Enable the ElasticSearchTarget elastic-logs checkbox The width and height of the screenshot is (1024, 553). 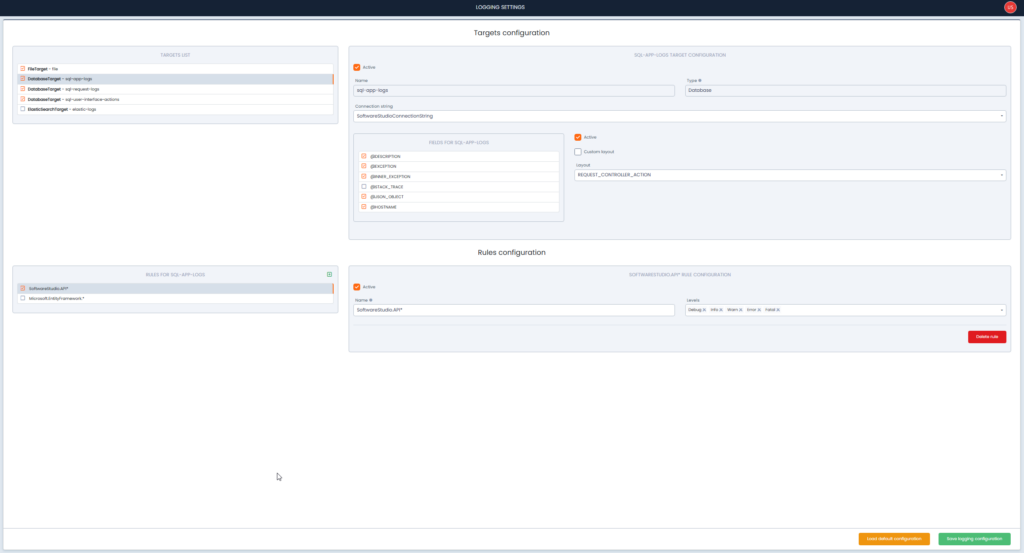coord(23,109)
